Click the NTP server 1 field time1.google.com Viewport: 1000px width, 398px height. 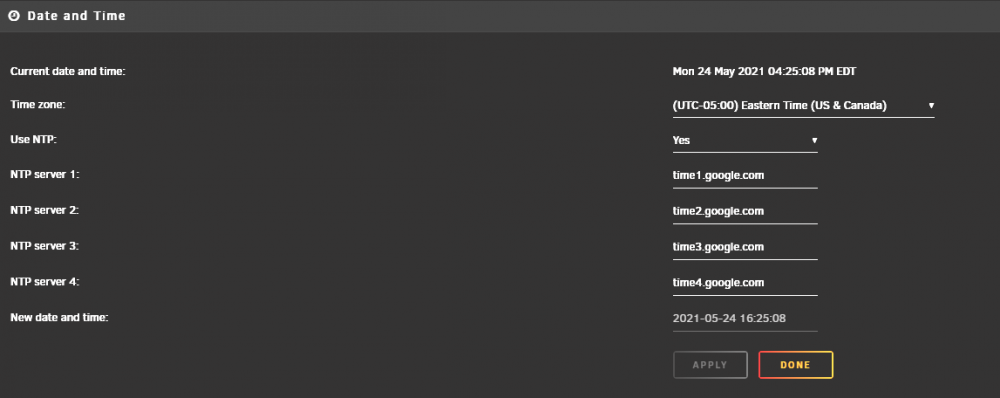click(x=745, y=176)
